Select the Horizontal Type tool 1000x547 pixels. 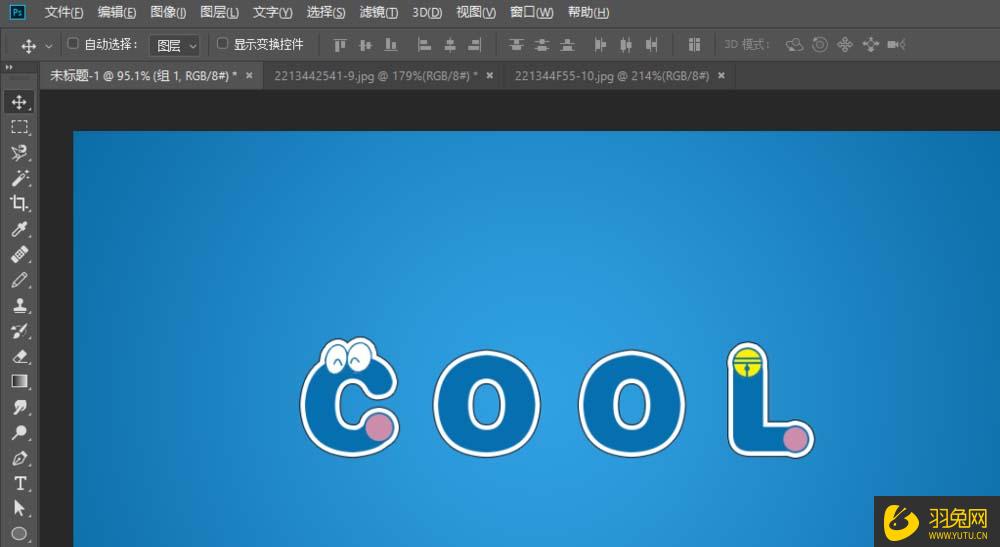click(x=19, y=483)
